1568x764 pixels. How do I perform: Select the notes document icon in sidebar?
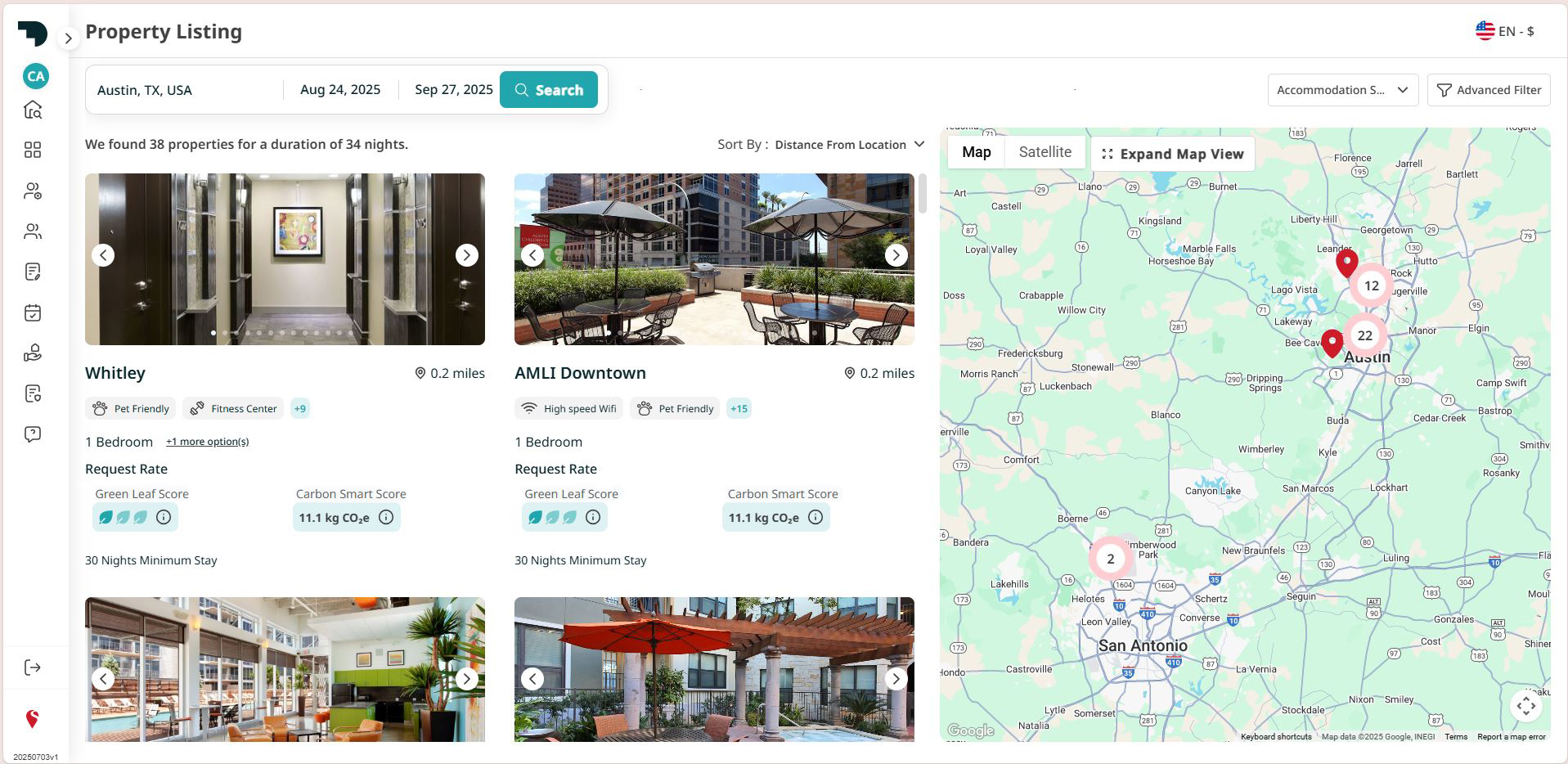click(33, 272)
